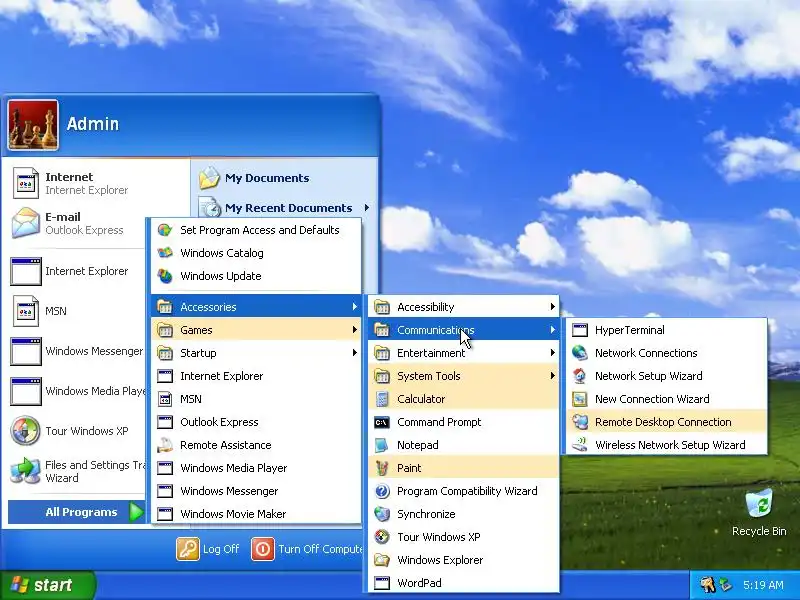Image resolution: width=800 pixels, height=600 pixels.
Task: Click the Admin chess user picture
Action: pos(33,125)
